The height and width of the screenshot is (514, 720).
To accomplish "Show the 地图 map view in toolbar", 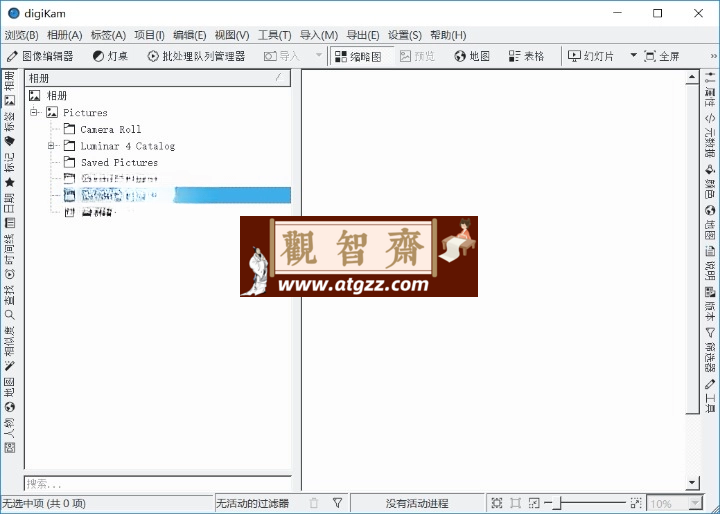I will 472,56.
